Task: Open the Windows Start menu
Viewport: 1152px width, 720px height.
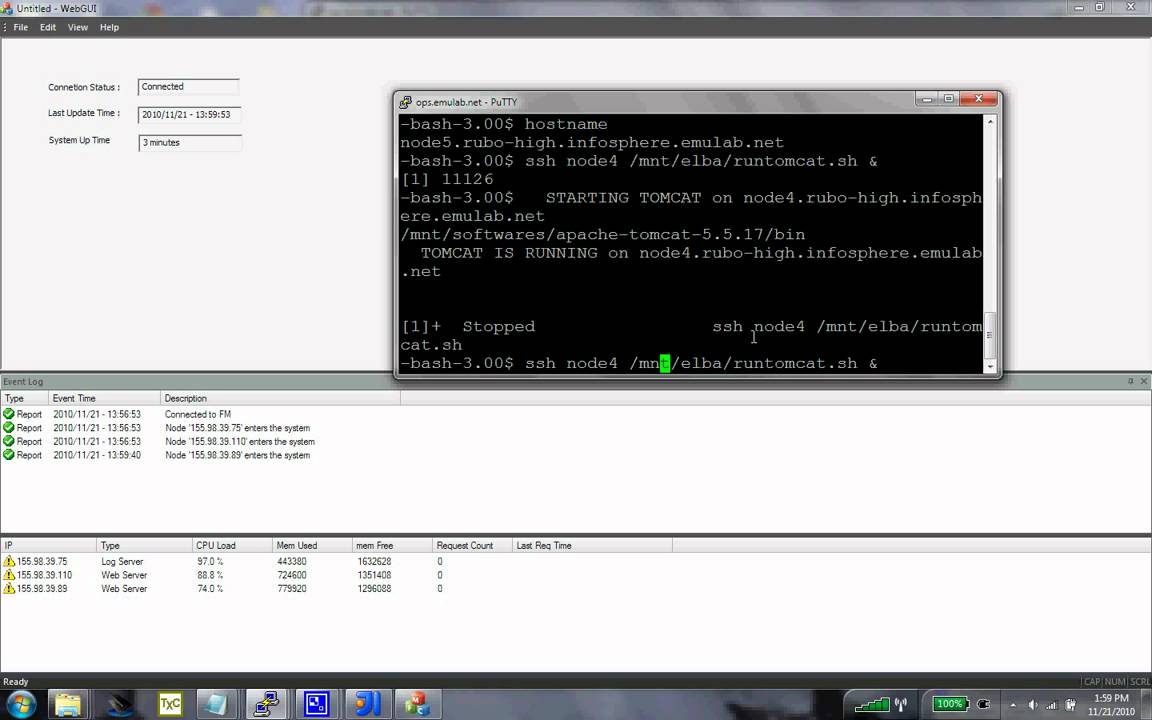Action: pos(20,705)
